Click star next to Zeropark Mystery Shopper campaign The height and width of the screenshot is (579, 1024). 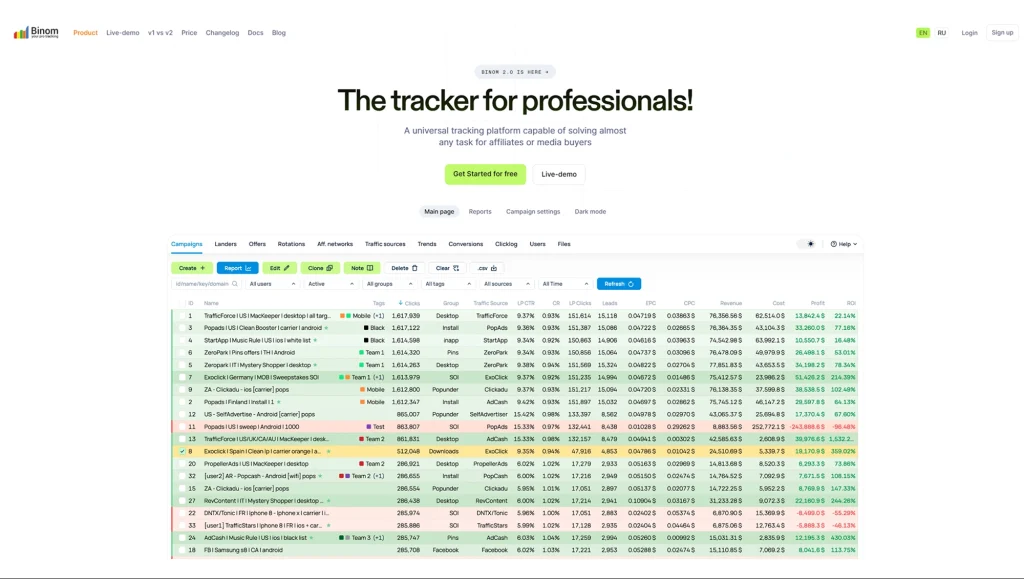click(x=315, y=365)
